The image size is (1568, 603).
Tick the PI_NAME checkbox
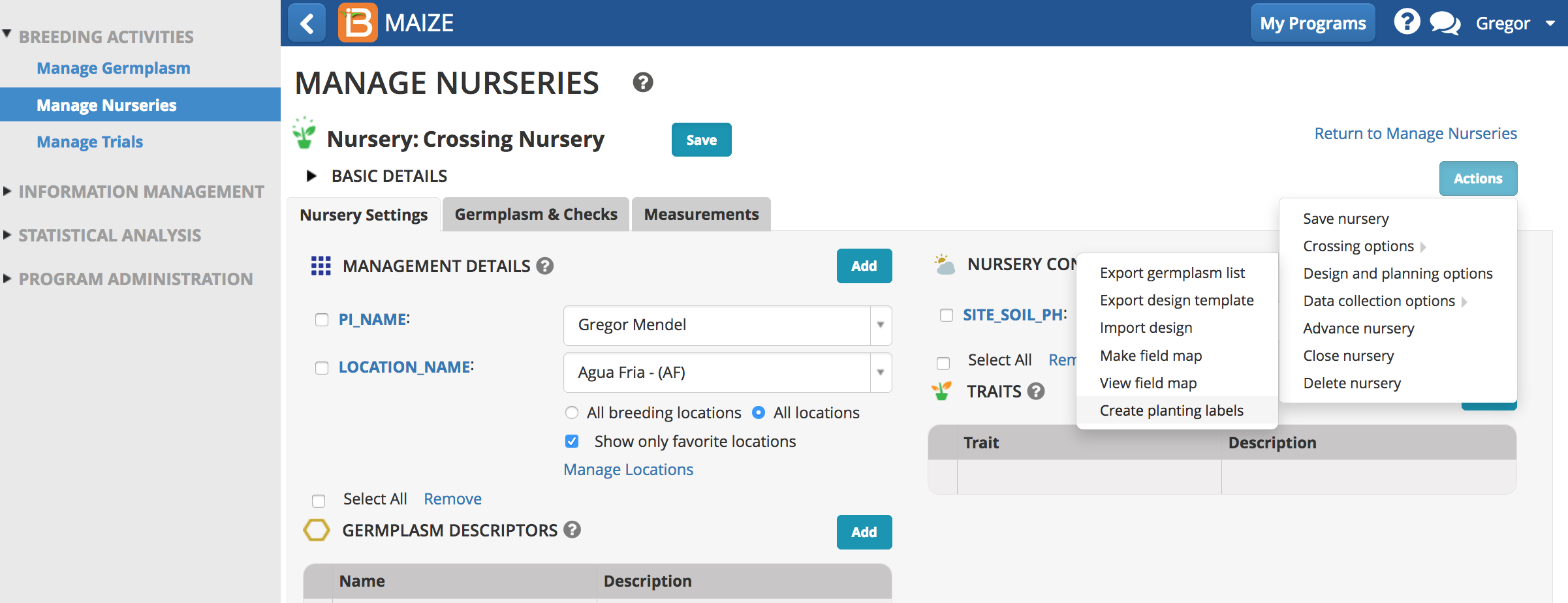click(x=322, y=320)
